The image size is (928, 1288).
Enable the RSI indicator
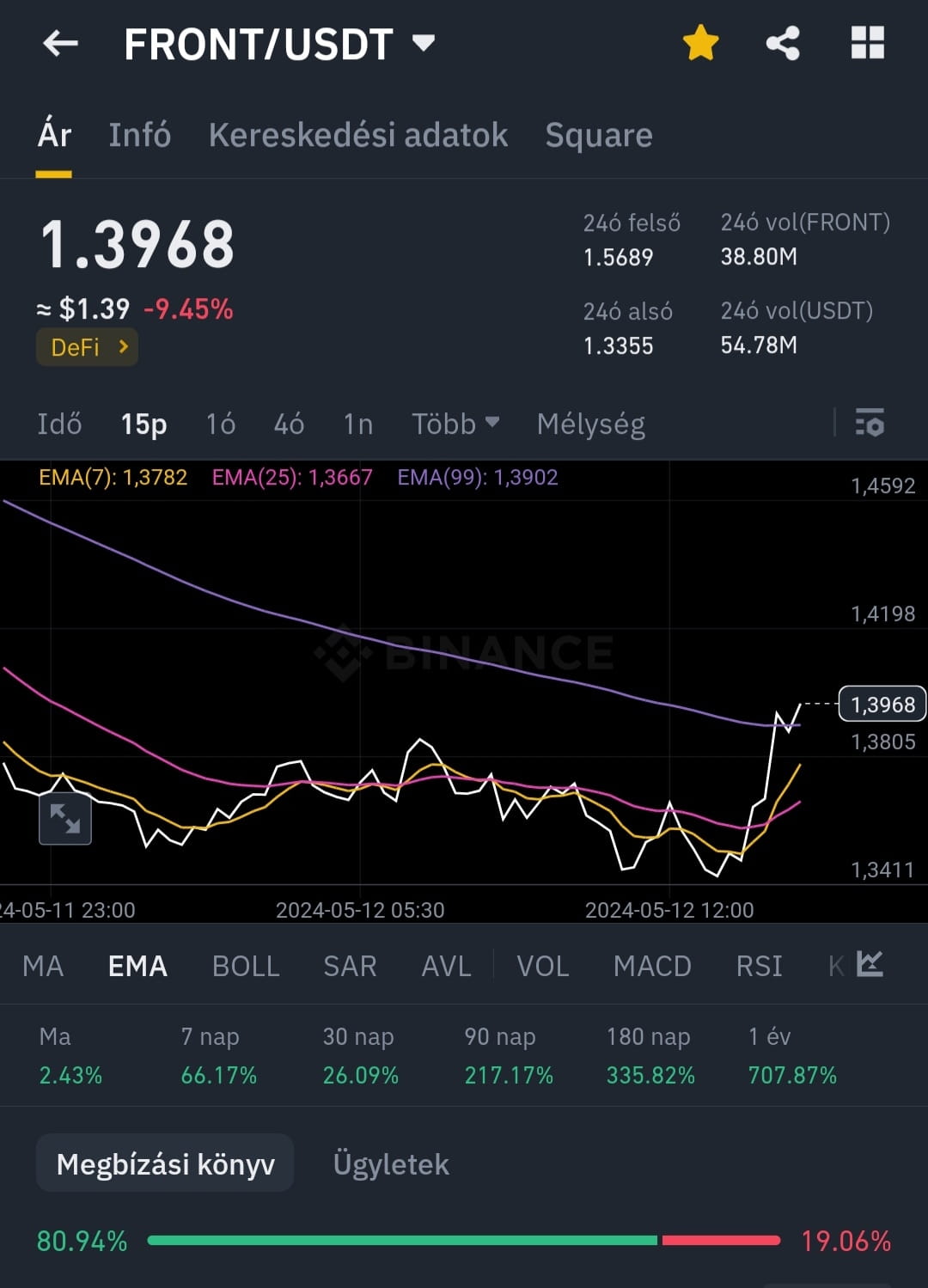759,966
